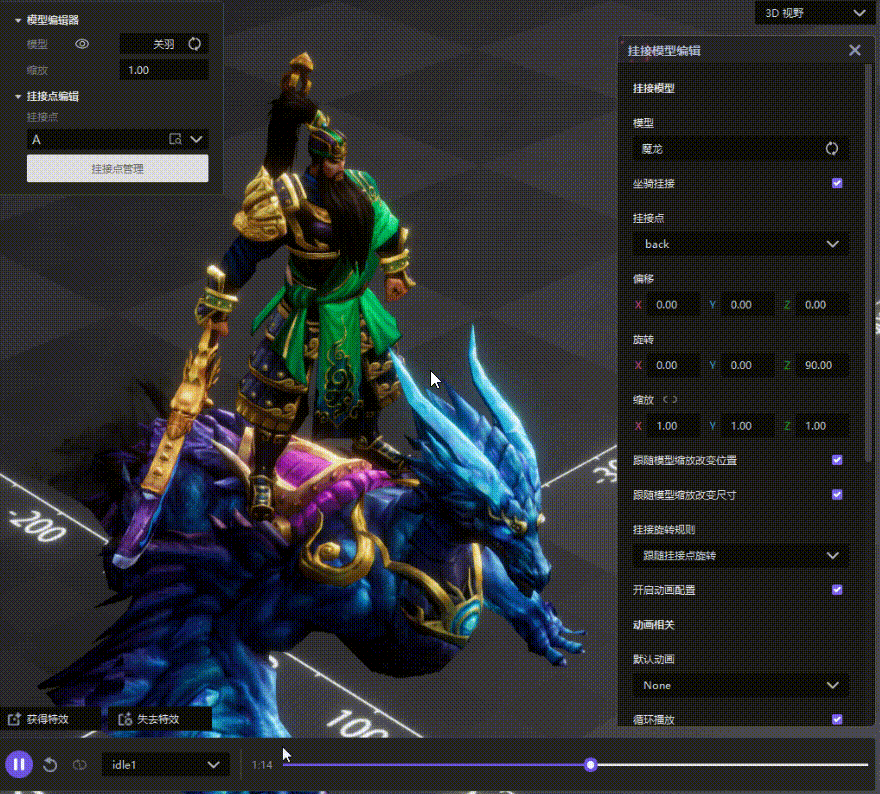880x794 pixels.
Task: Click the restart animation icon
Action: pyautogui.click(x=50, y=765)
